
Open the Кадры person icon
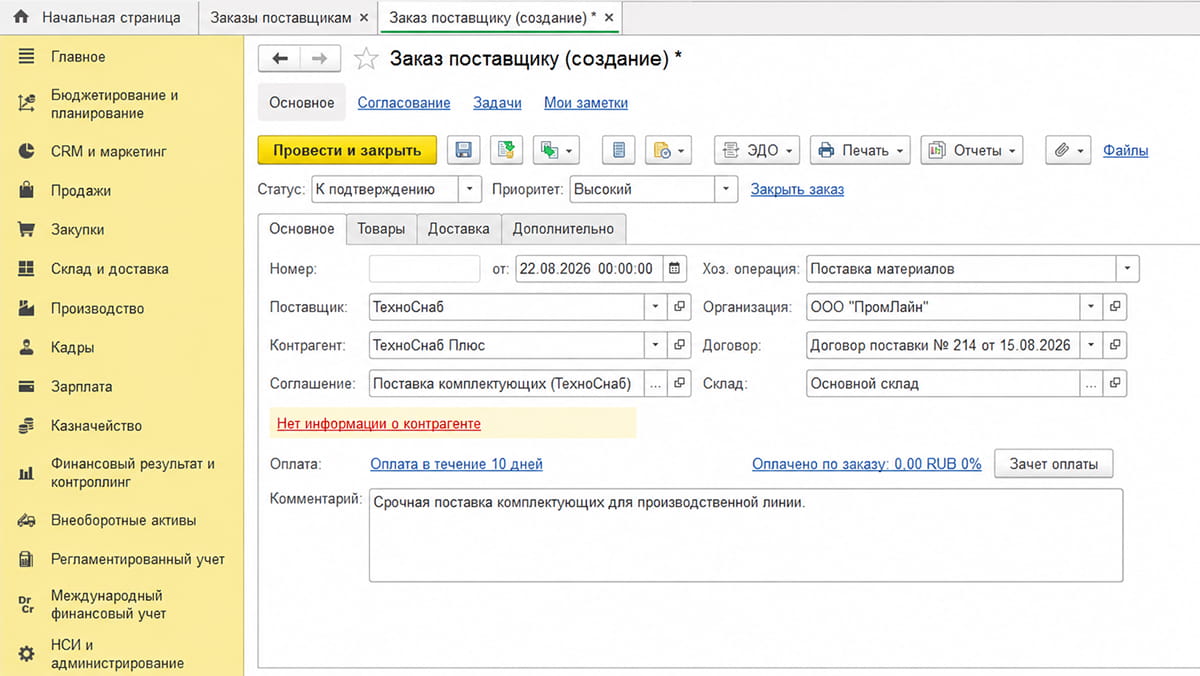click(x=27, y=348)
